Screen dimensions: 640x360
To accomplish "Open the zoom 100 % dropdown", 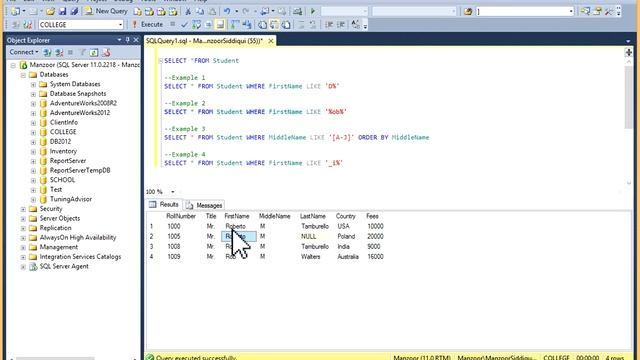I will coord(173,192).
